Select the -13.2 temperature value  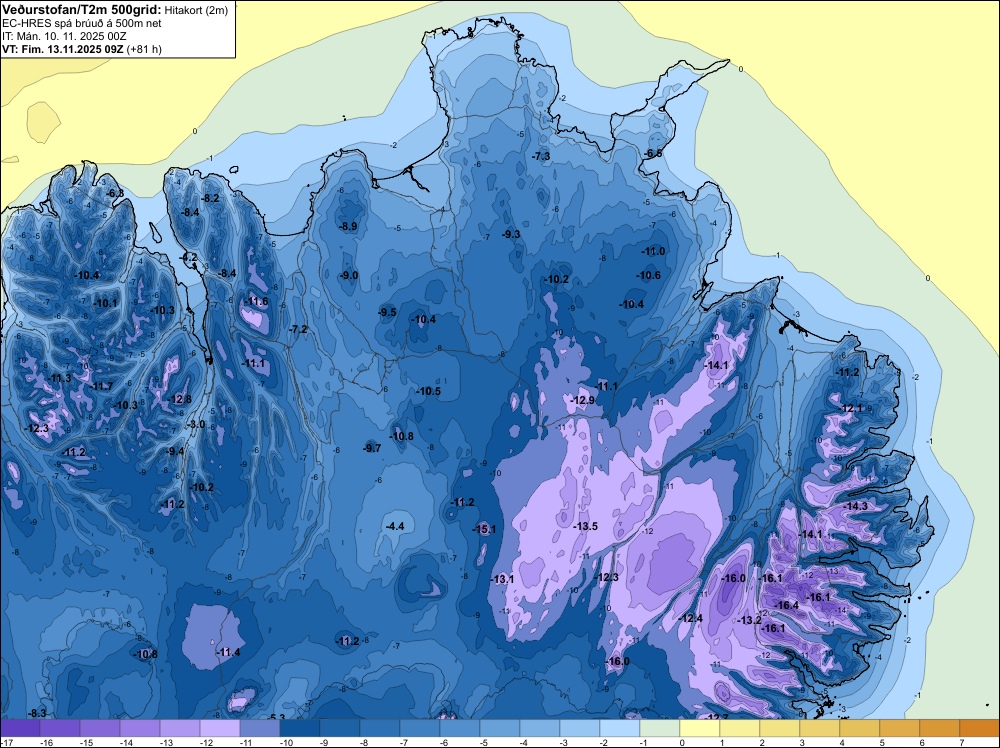click(749, 620)
